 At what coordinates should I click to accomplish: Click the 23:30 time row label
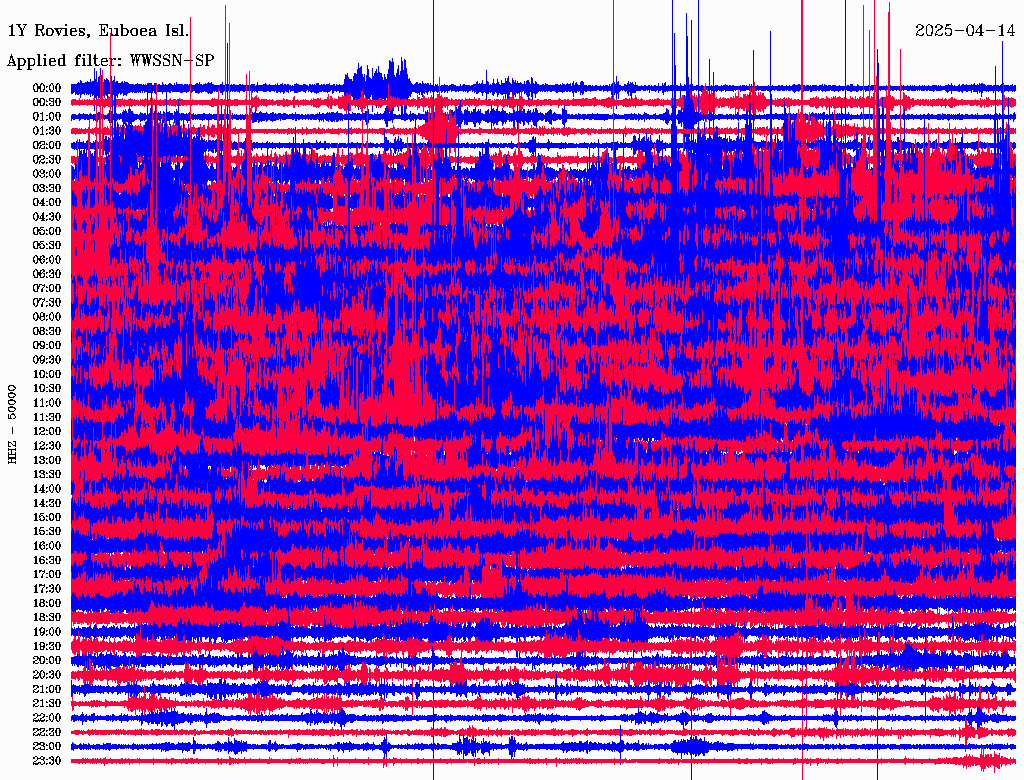pyautogui.click(x=47, y=761)
